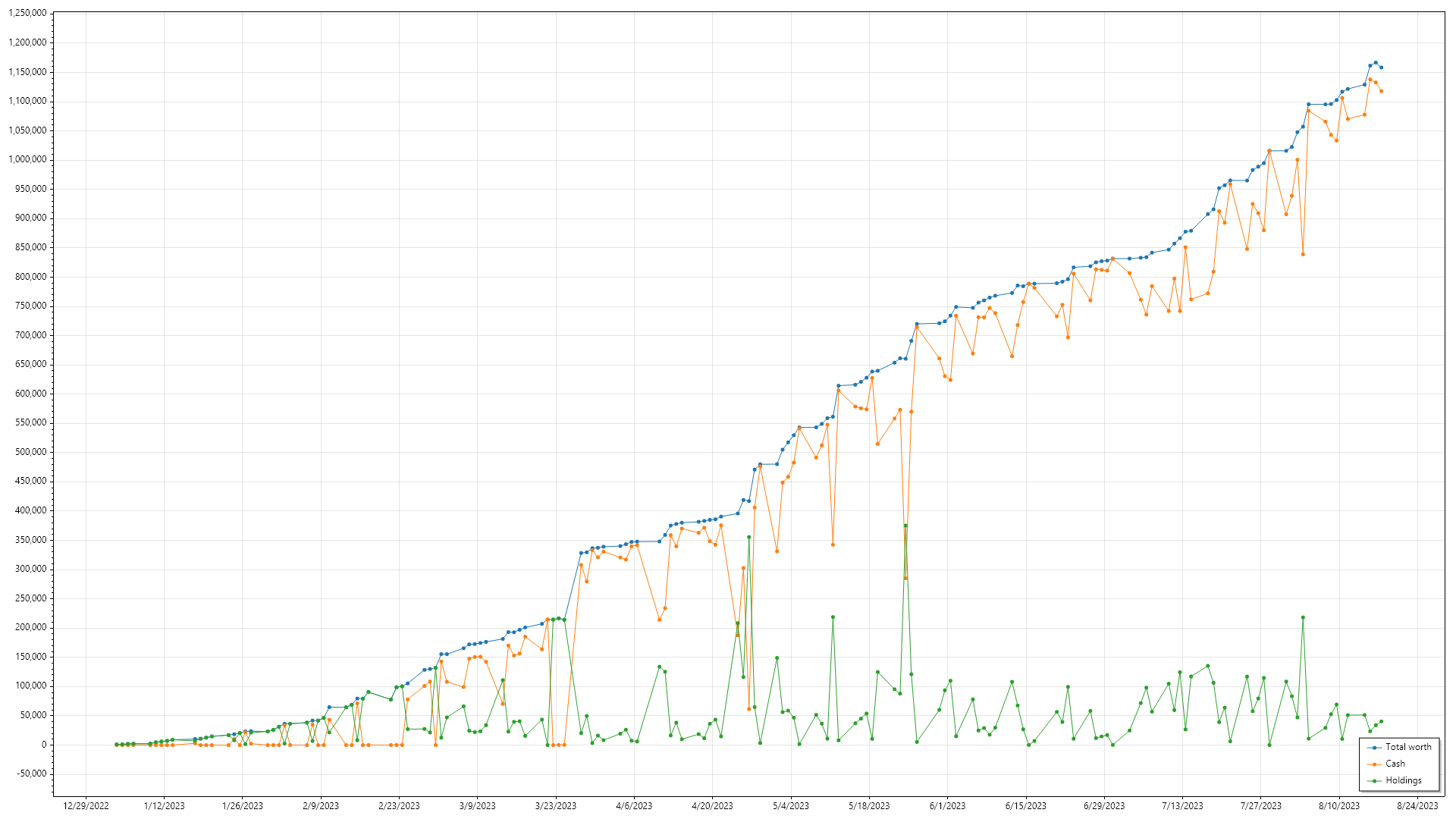Click the last blue Total worth data point
1456x819 pixels.
pos(1381,67)
